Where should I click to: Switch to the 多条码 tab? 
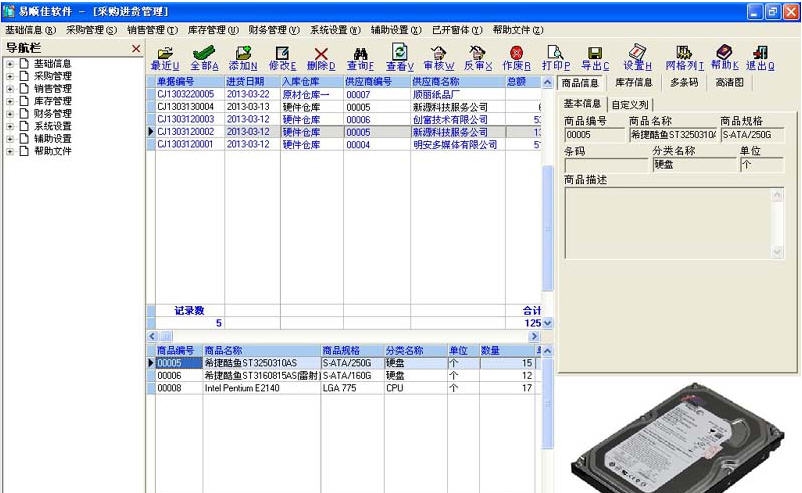pos(684,82)
